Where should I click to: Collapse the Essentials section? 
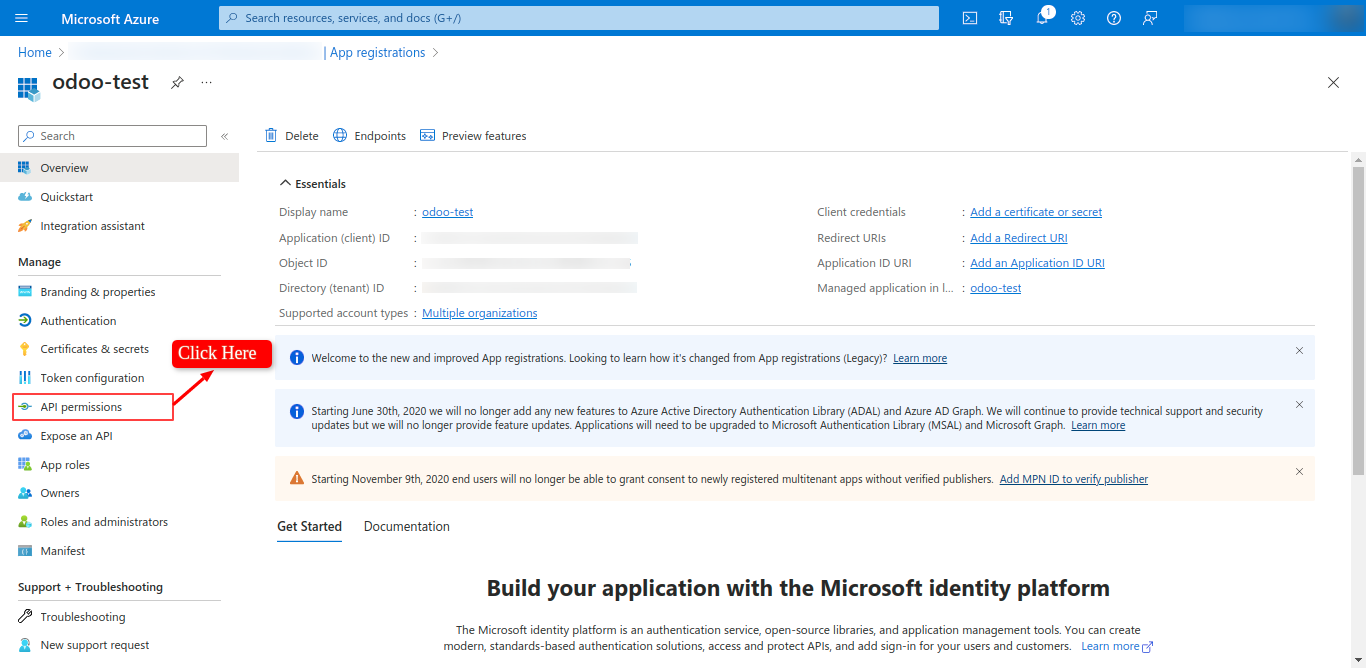312,184
